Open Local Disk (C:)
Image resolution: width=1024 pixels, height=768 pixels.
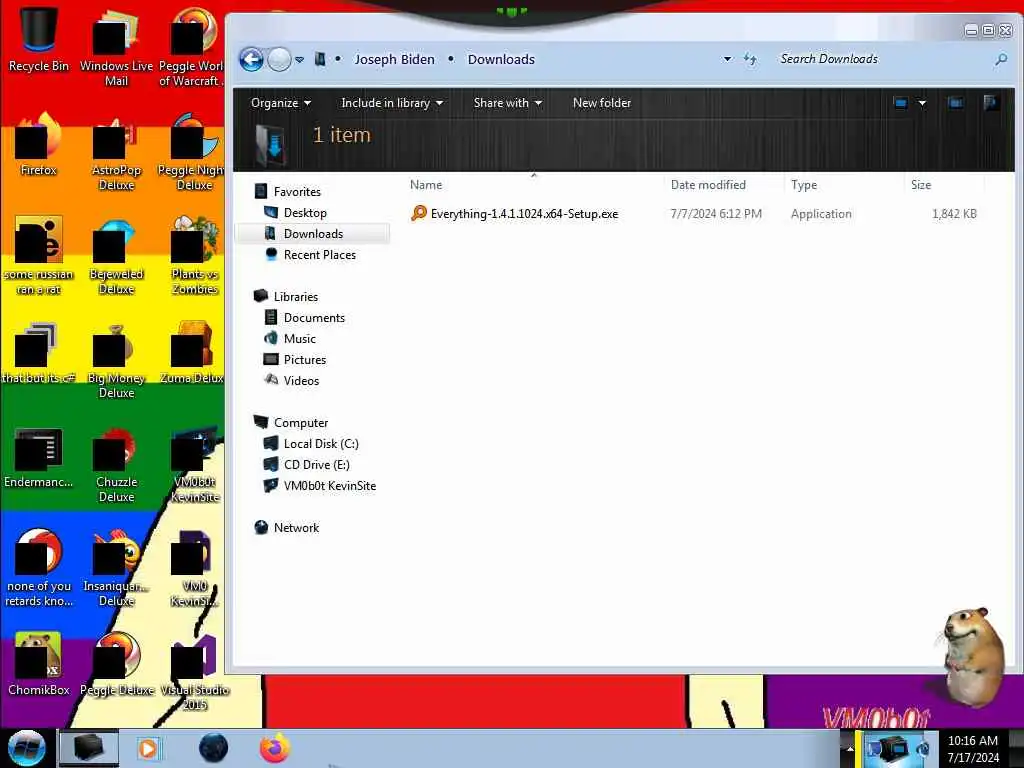(321, 444)
